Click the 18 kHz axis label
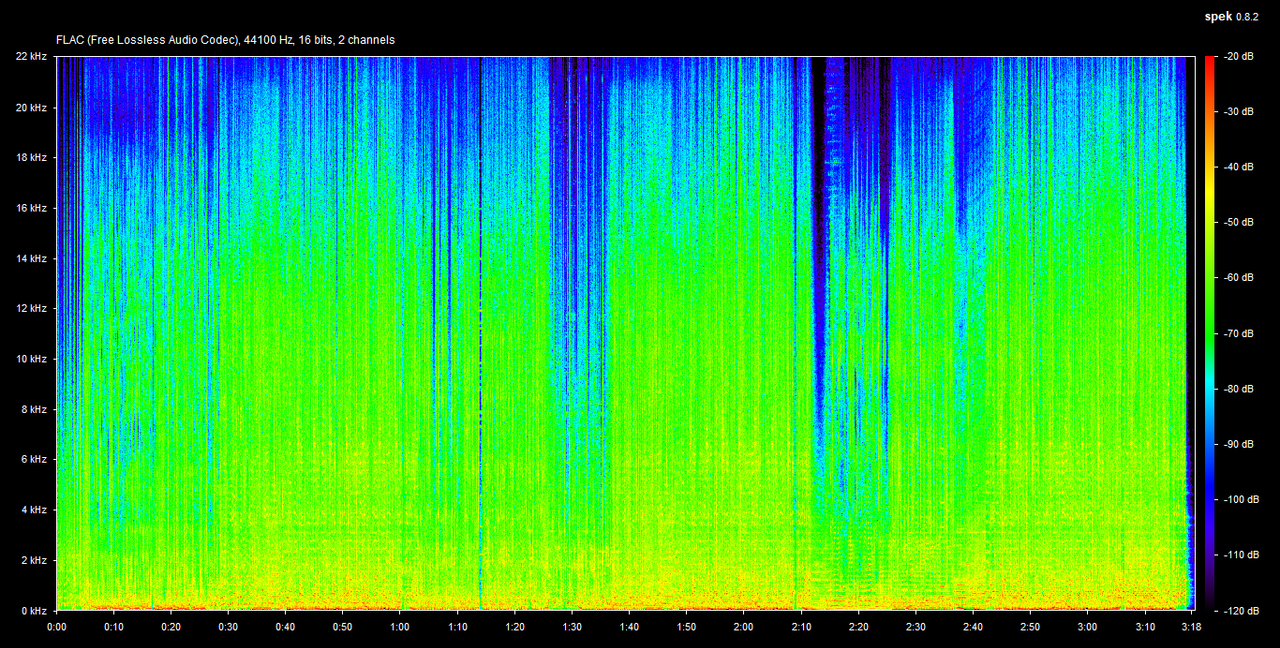Screen dimensions: 1280x648 point(31,157)
